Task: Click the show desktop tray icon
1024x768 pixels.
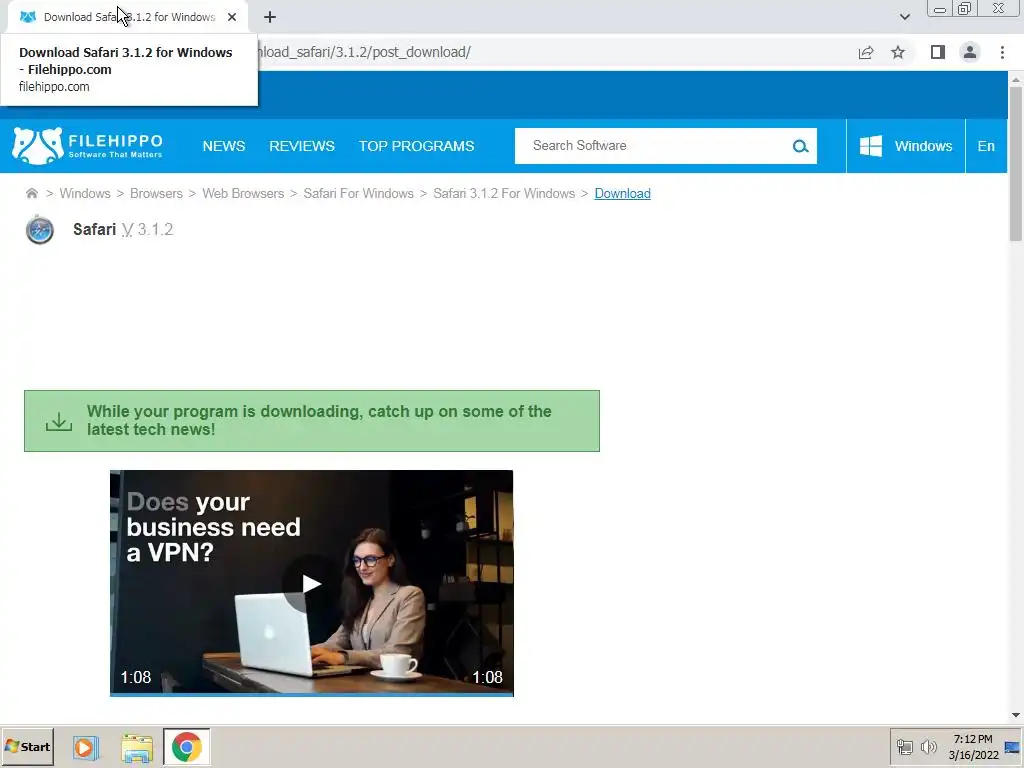Action: point(1013,747)
